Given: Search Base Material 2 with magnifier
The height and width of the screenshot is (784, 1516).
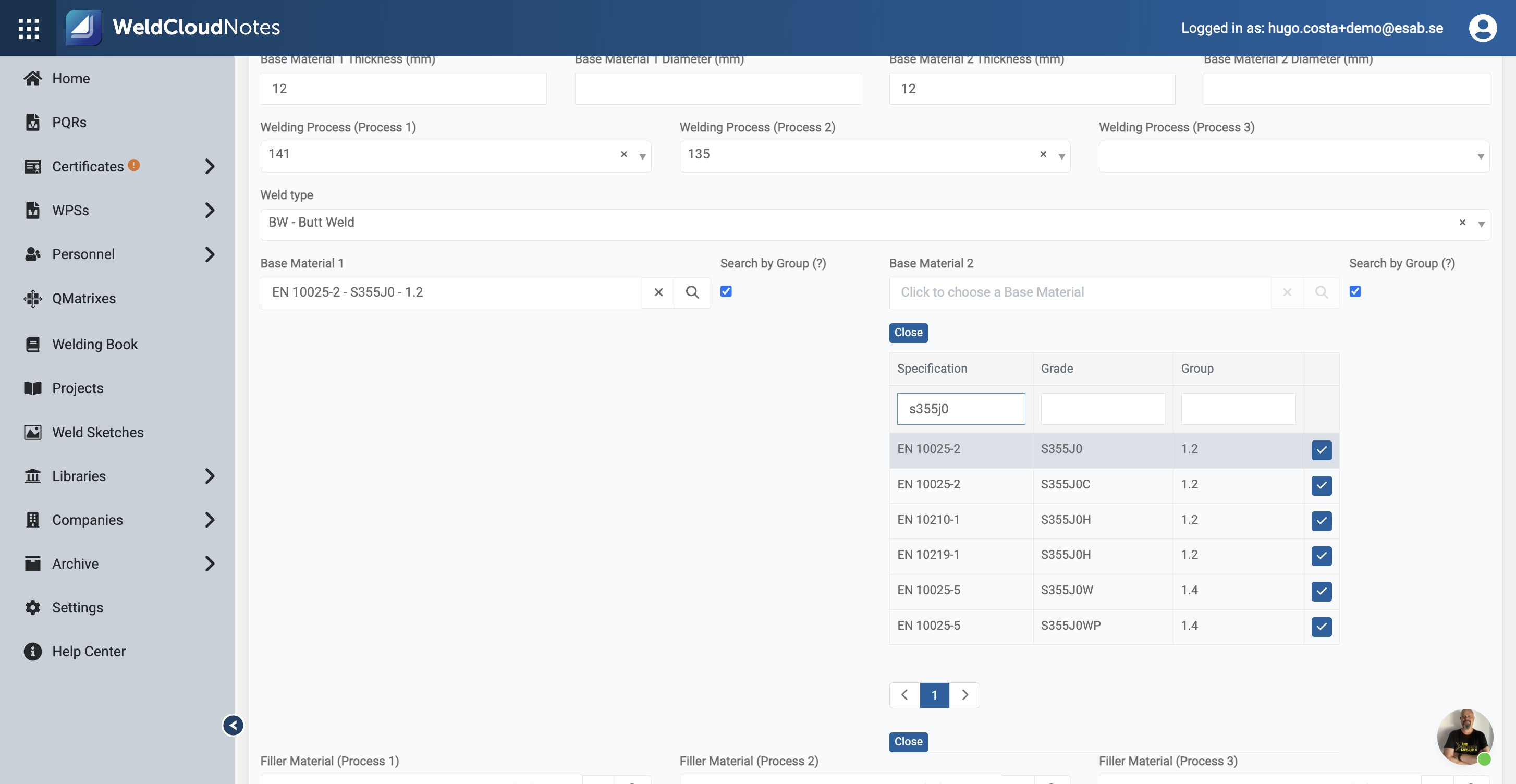Looking at the screenshot, I should [x=1321, y=292].
